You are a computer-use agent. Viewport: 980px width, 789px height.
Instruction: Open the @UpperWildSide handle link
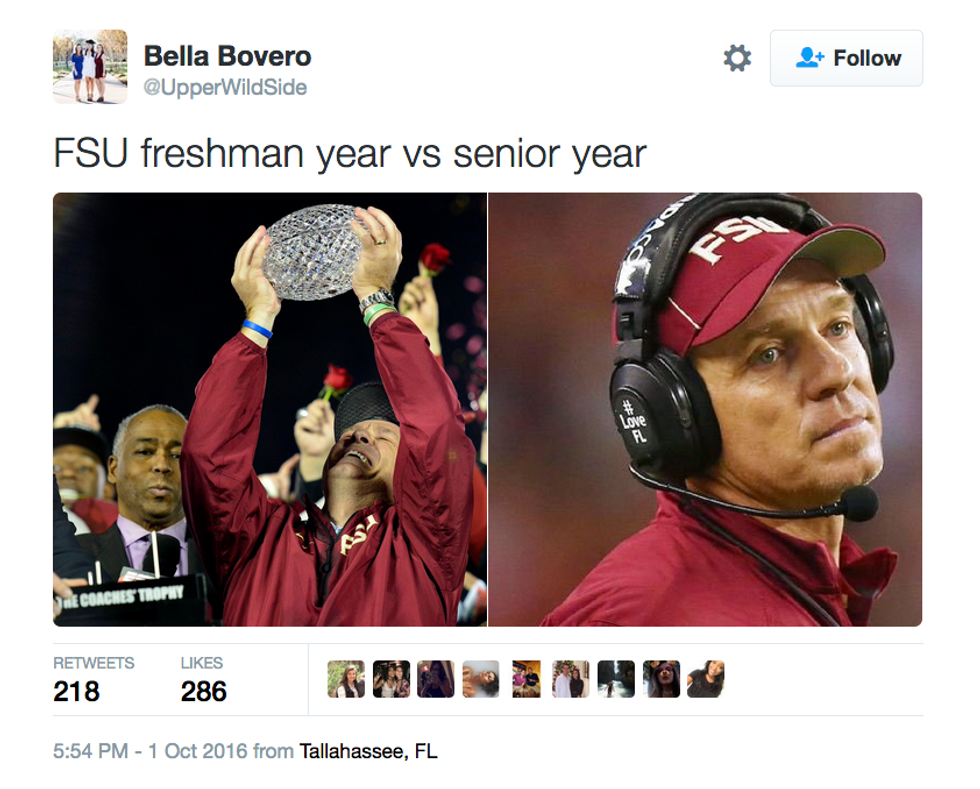[225, 88]
